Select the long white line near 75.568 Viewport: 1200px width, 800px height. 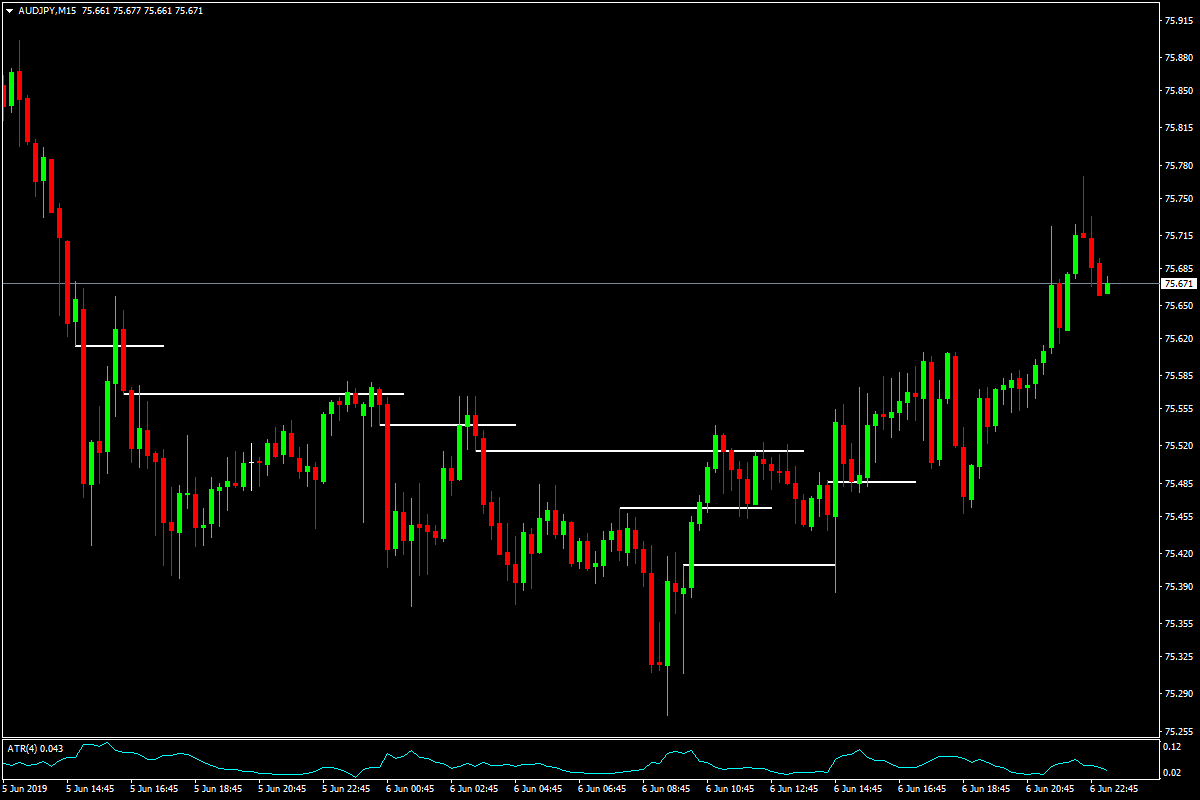coord(264,394)
